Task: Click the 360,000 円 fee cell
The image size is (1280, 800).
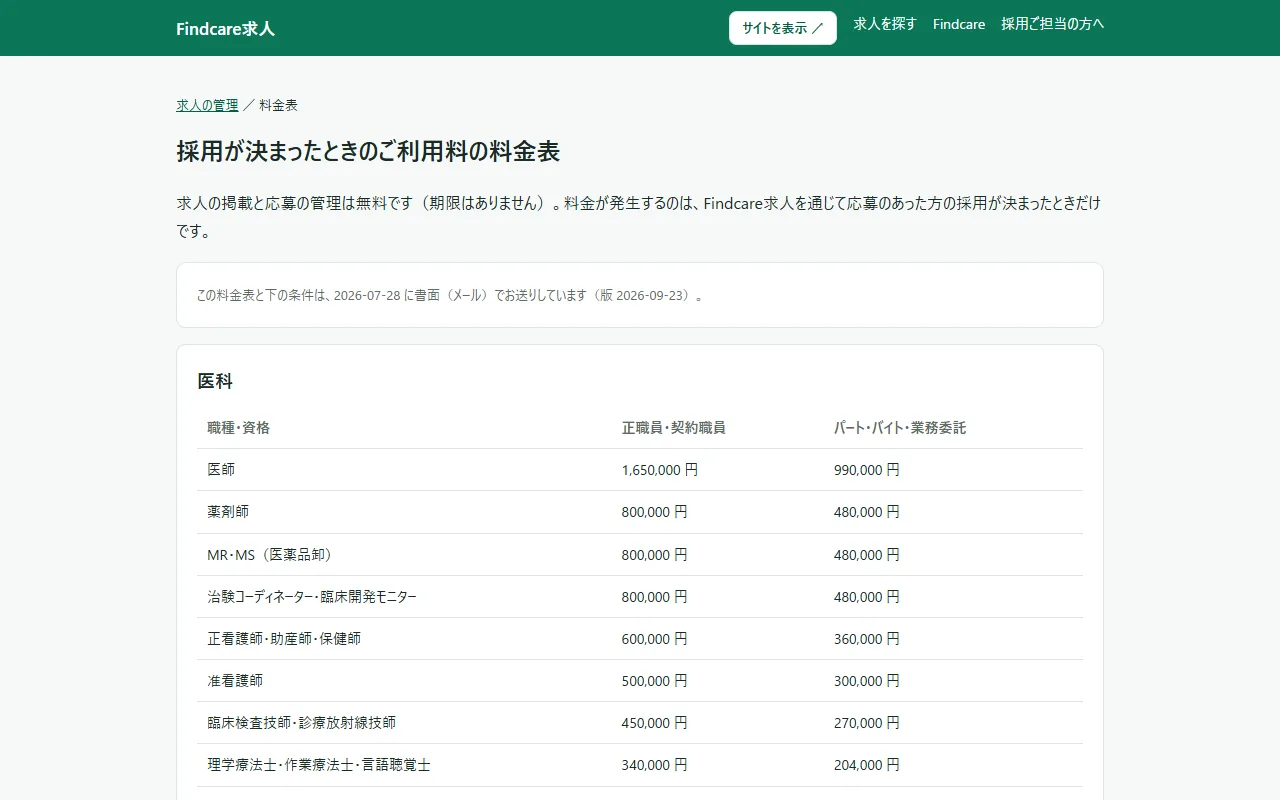Action: coord(867,639)
